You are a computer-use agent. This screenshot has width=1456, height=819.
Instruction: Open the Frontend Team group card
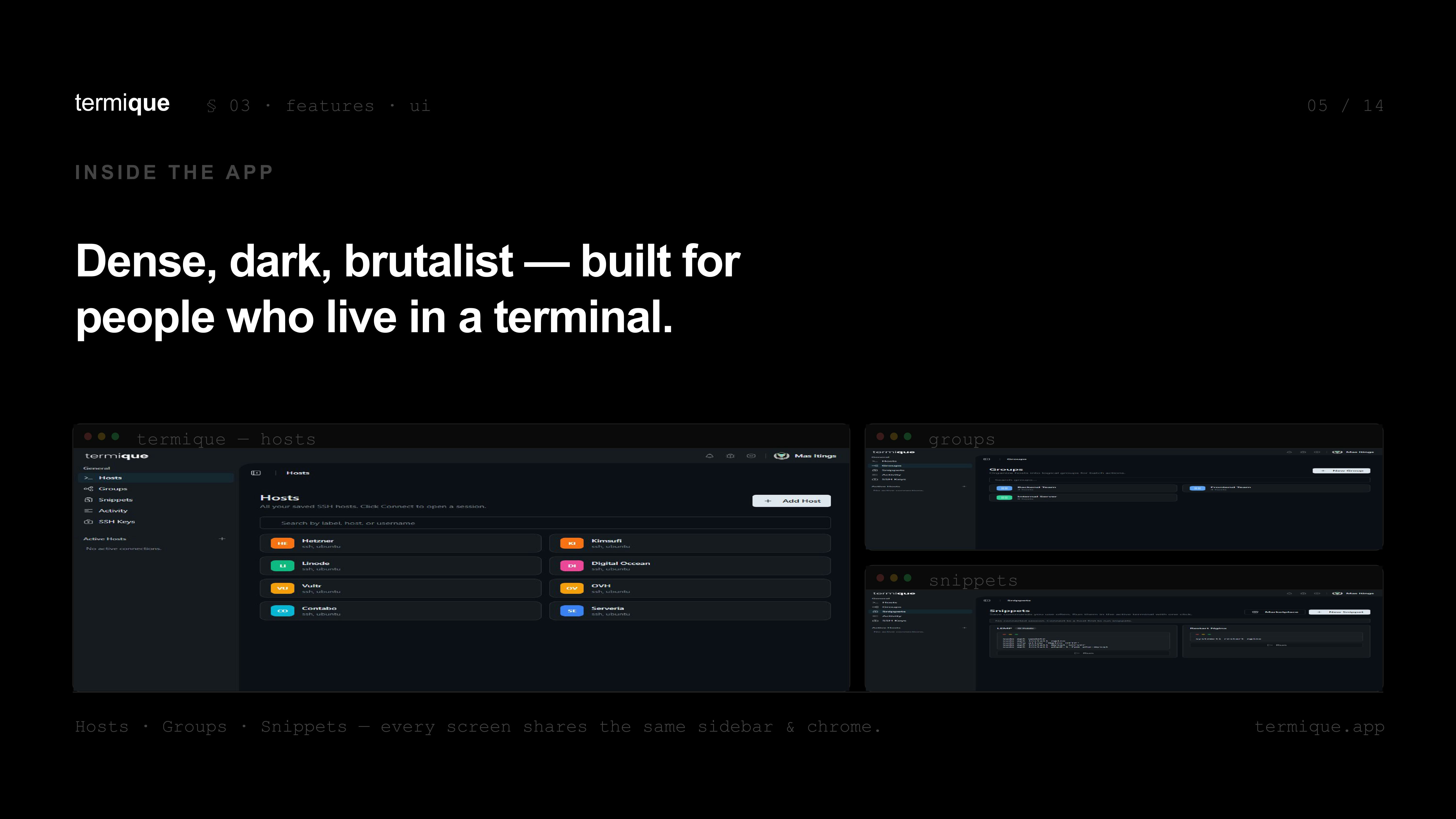[x=1276, y=488]
